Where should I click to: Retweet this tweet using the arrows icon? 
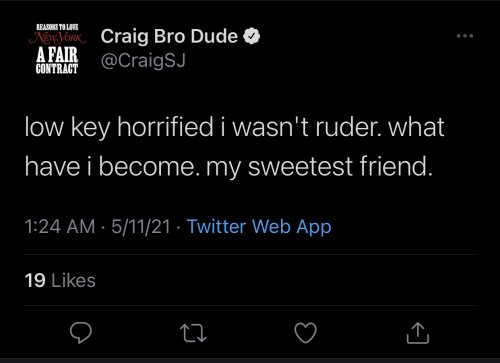tap(193, 334)
